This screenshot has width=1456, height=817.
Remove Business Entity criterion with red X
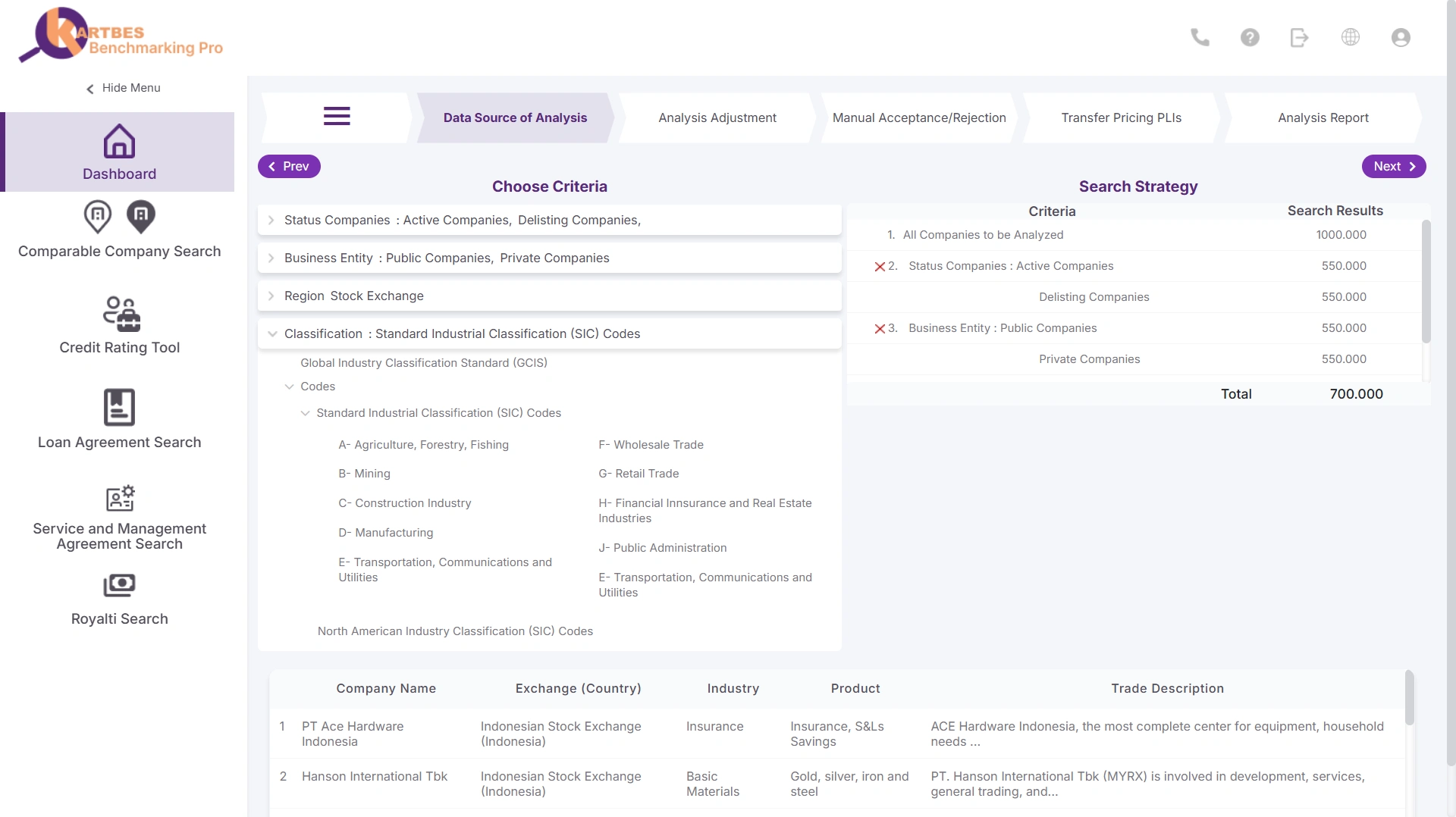(x=880, y=329)
